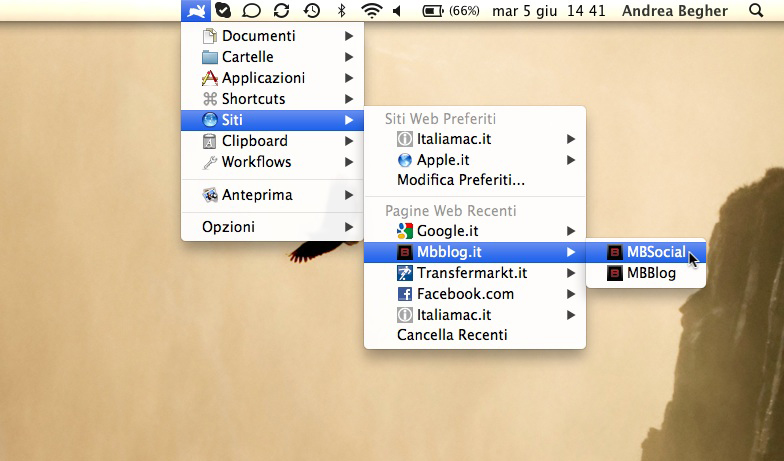
Task: Select Anteprima menu entry
Action: 272,195
